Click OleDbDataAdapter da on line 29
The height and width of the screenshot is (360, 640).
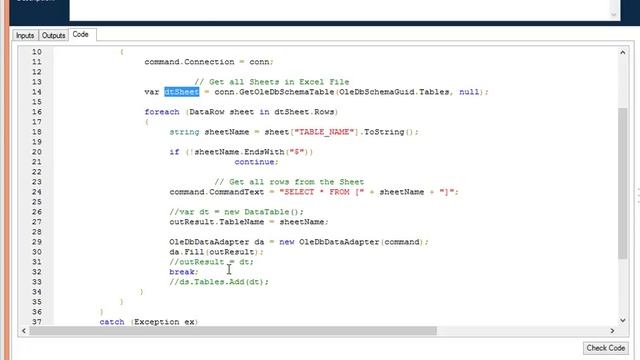coord(217,242)
